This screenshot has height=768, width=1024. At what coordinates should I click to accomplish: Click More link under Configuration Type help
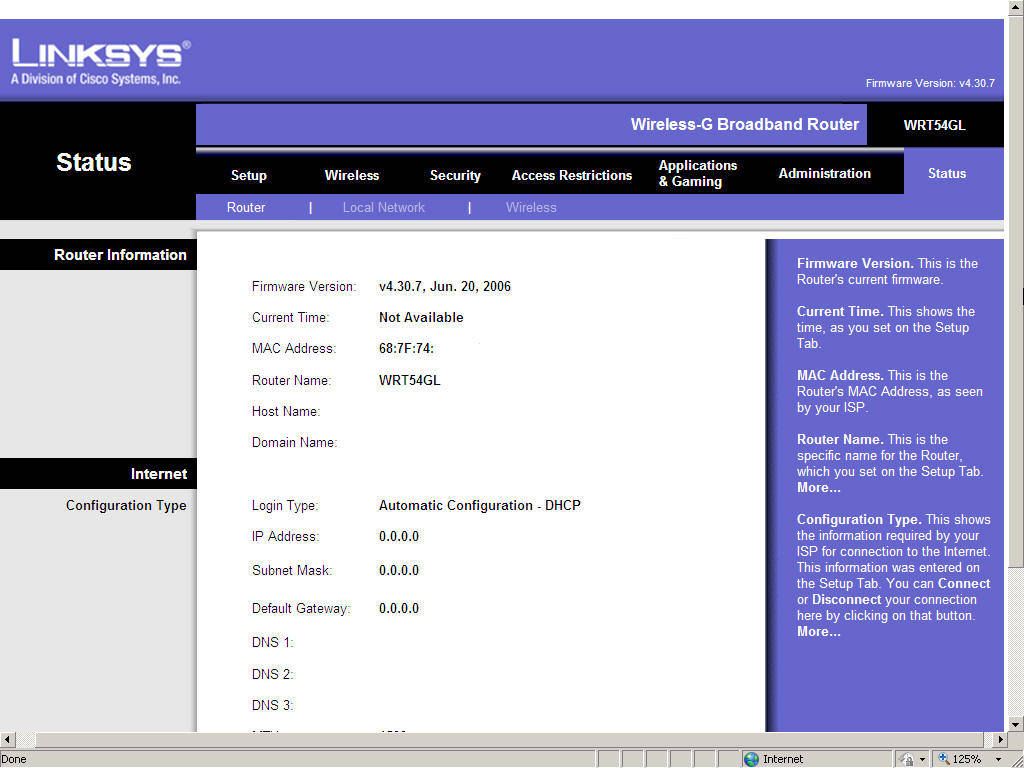coord(818,632)
